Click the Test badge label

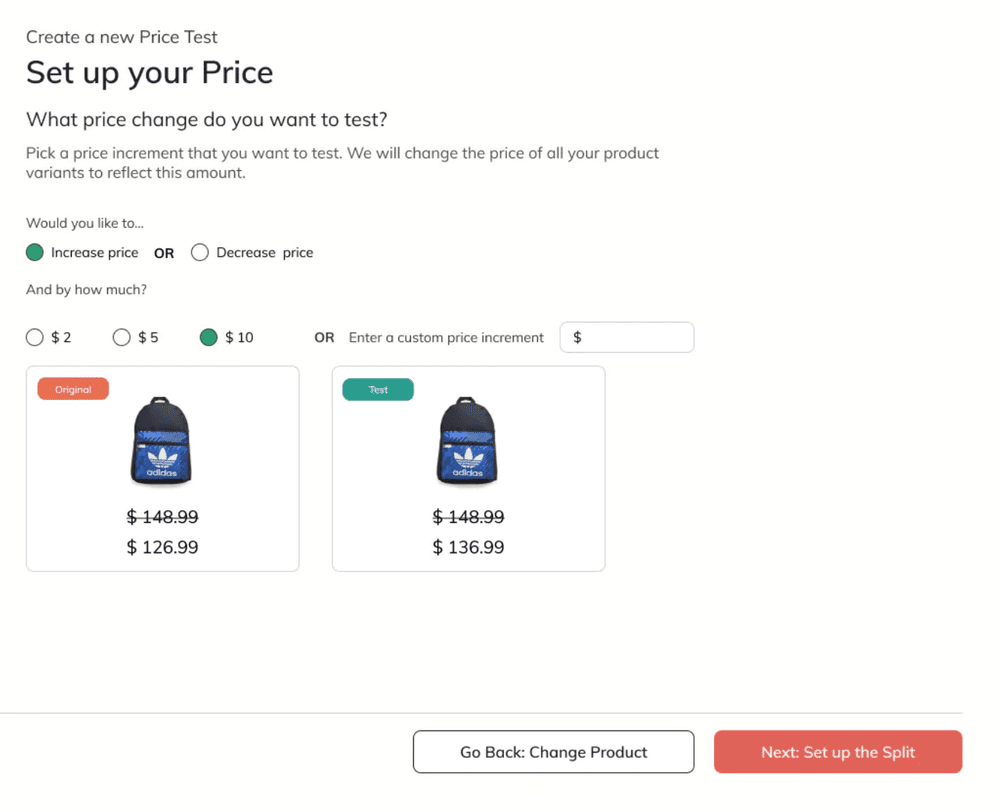coord(378,389)
